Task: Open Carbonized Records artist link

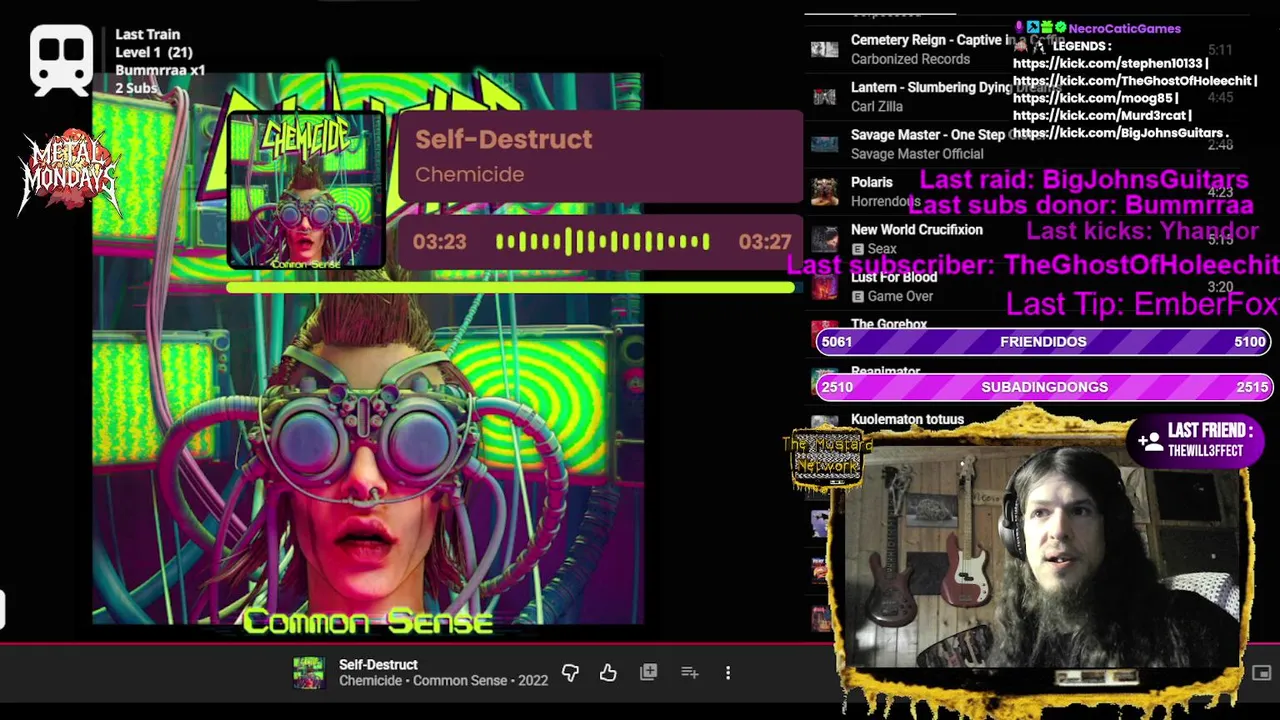Action: pos(910,59)
